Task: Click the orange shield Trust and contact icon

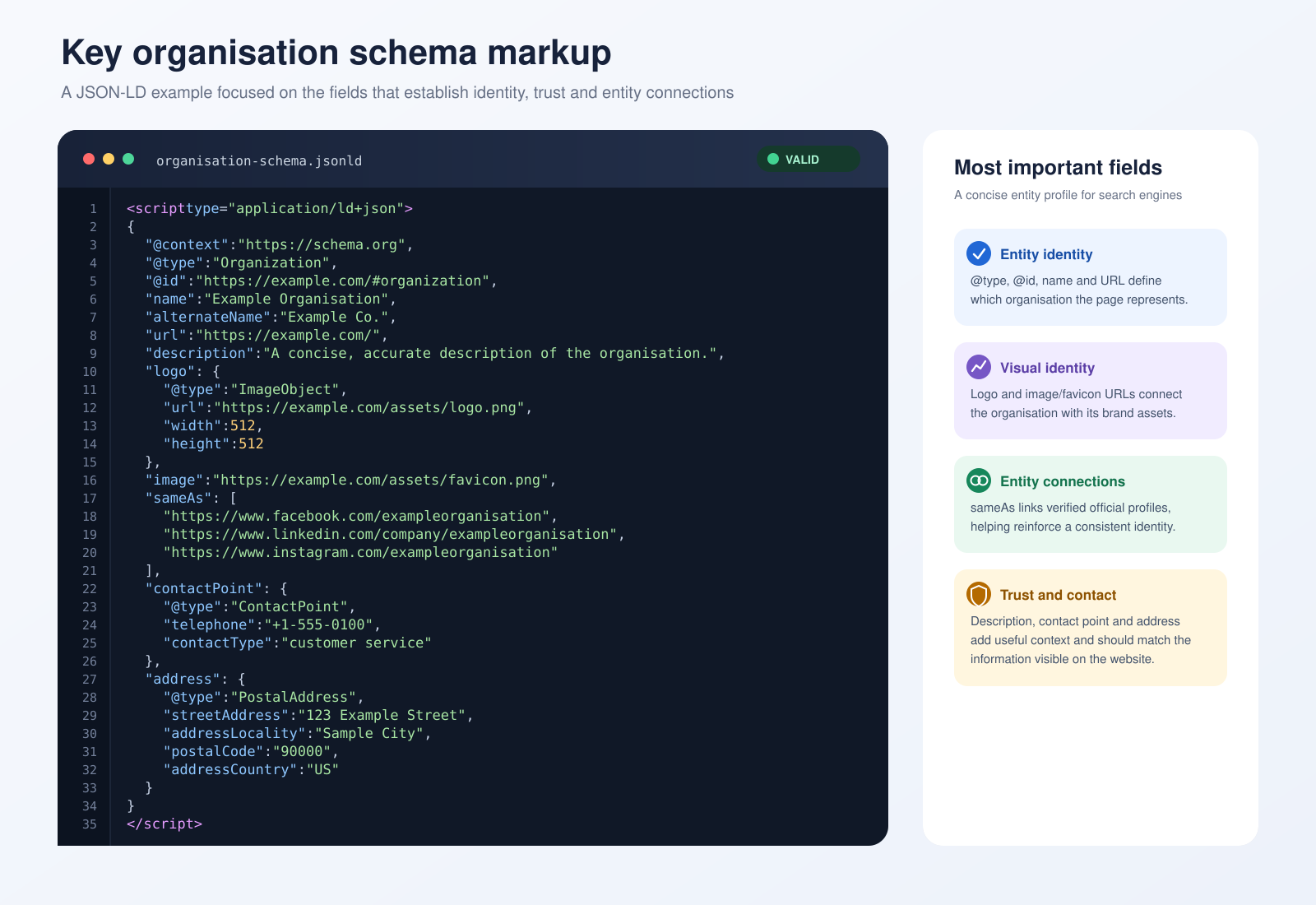Action: tap(979, 594)
